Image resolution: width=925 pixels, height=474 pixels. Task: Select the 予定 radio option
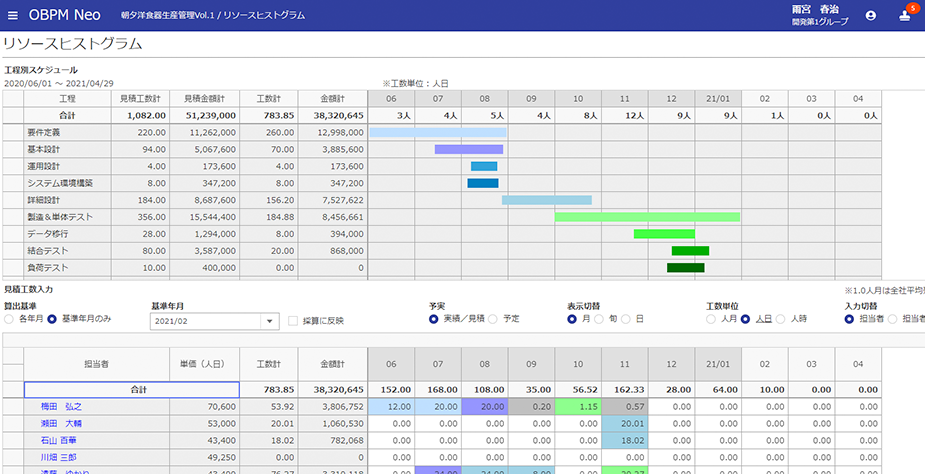click(494, 319)
